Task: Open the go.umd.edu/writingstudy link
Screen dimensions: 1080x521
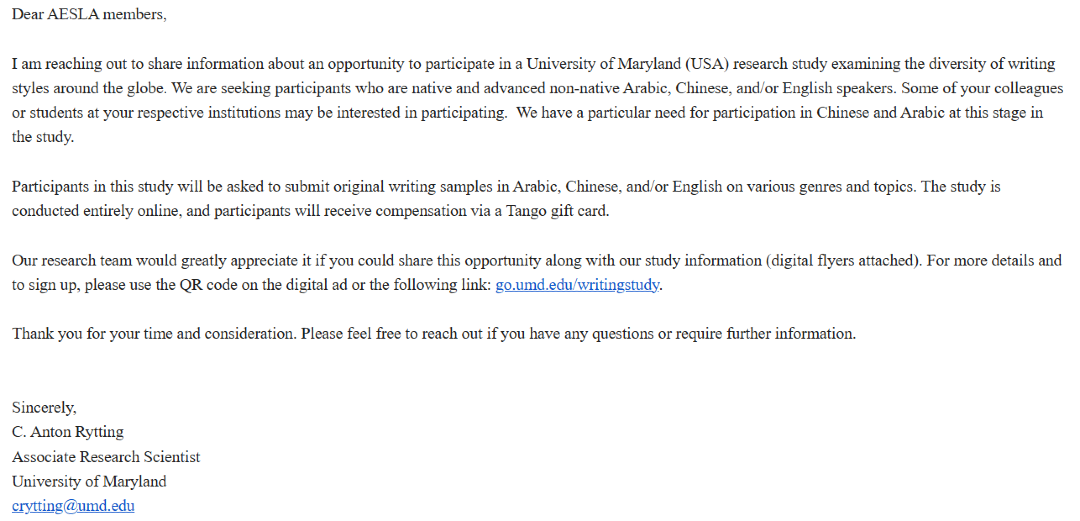Action: (x=578, y=285)
